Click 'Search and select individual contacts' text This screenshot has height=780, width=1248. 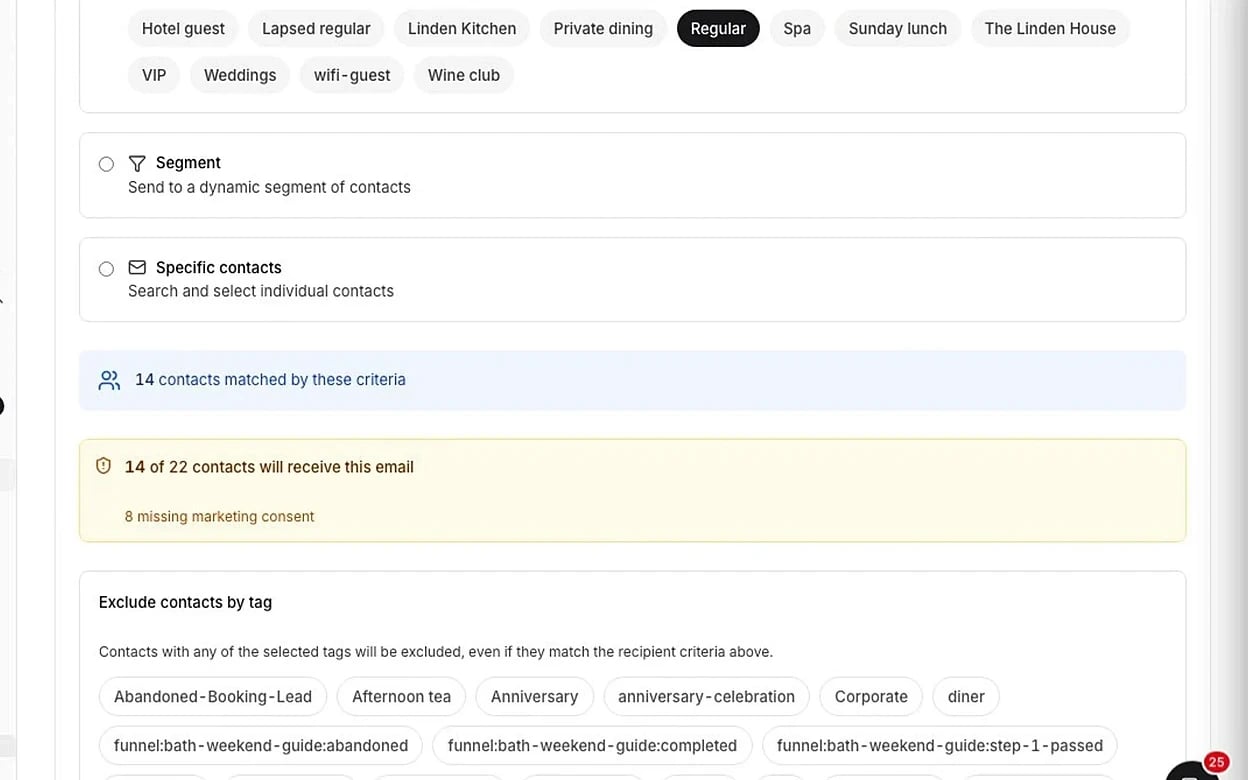click(261, 291)
